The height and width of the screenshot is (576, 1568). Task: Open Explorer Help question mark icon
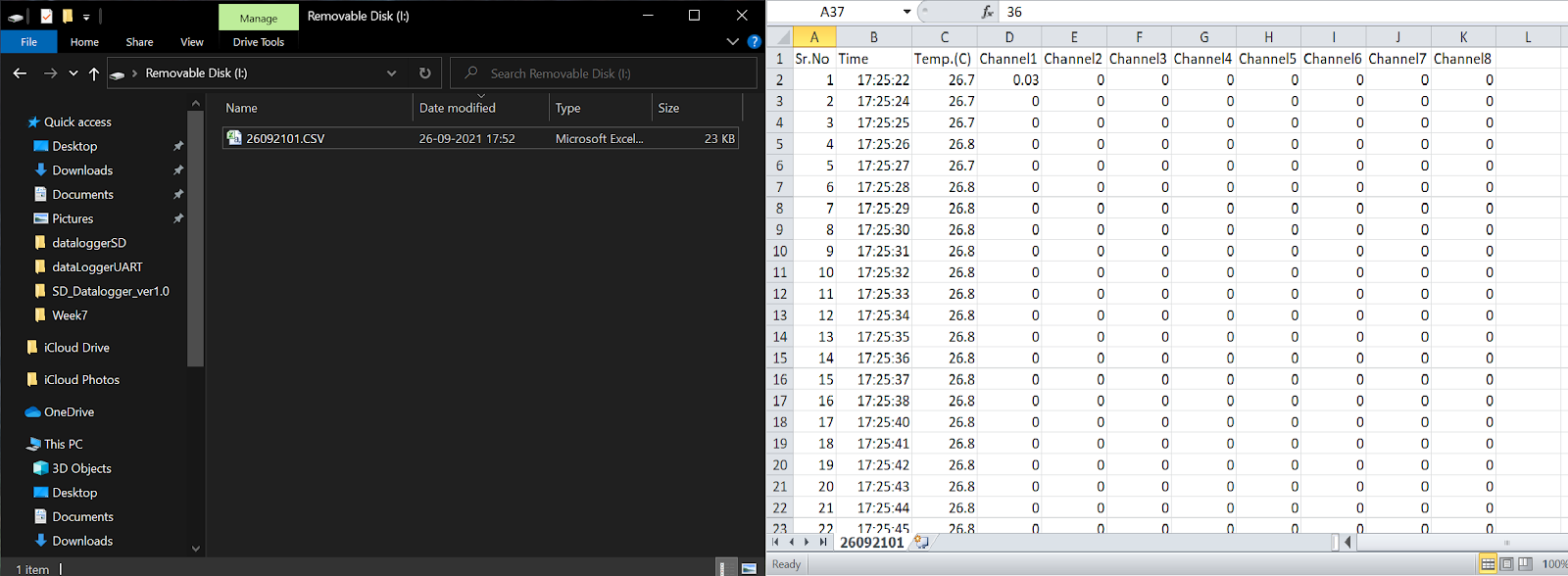tap(754, 42)
